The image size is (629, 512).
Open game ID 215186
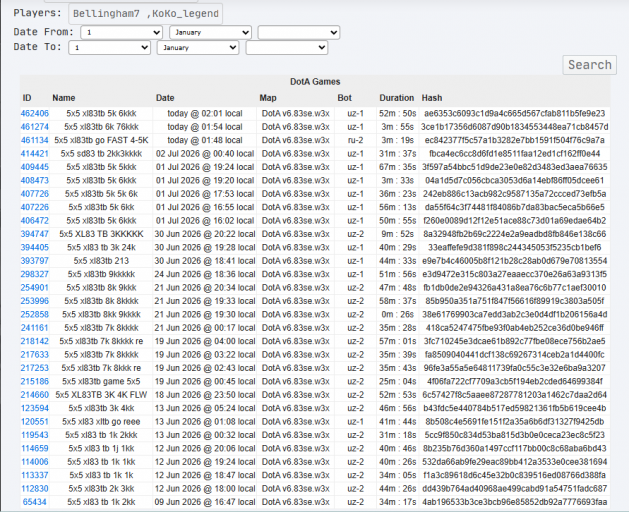(34, 382)
